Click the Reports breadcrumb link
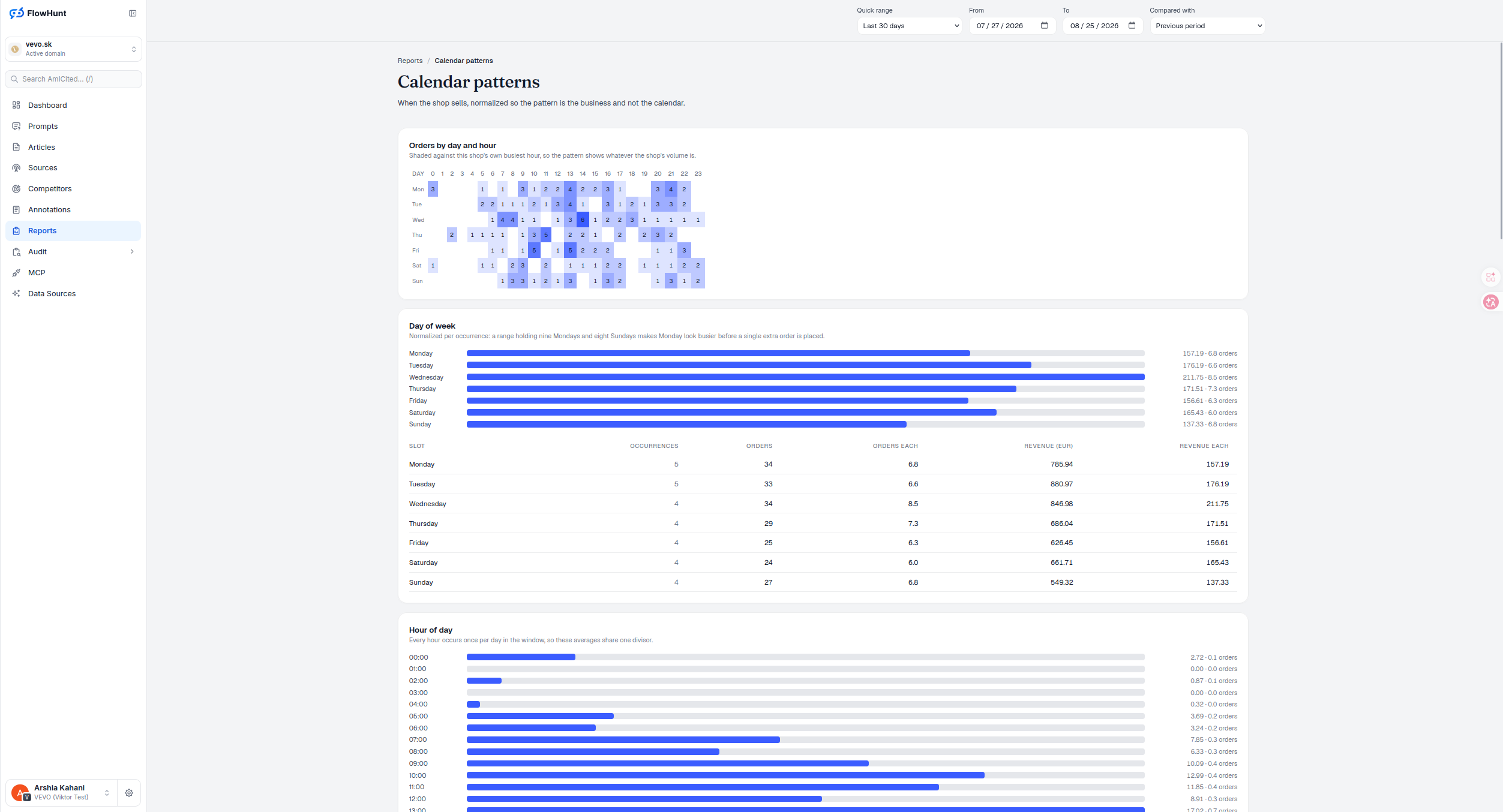1503x812 pixels. (x=410, y=61)
